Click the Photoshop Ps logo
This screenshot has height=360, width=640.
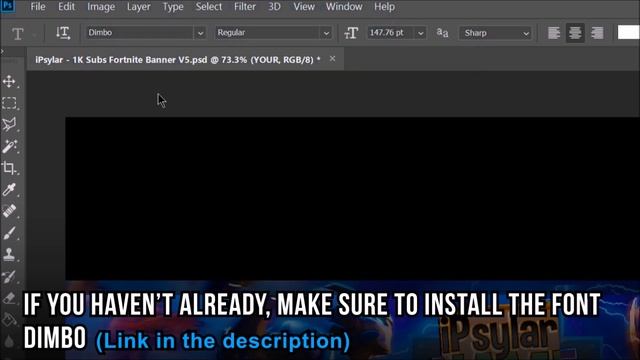pos(7,6)
